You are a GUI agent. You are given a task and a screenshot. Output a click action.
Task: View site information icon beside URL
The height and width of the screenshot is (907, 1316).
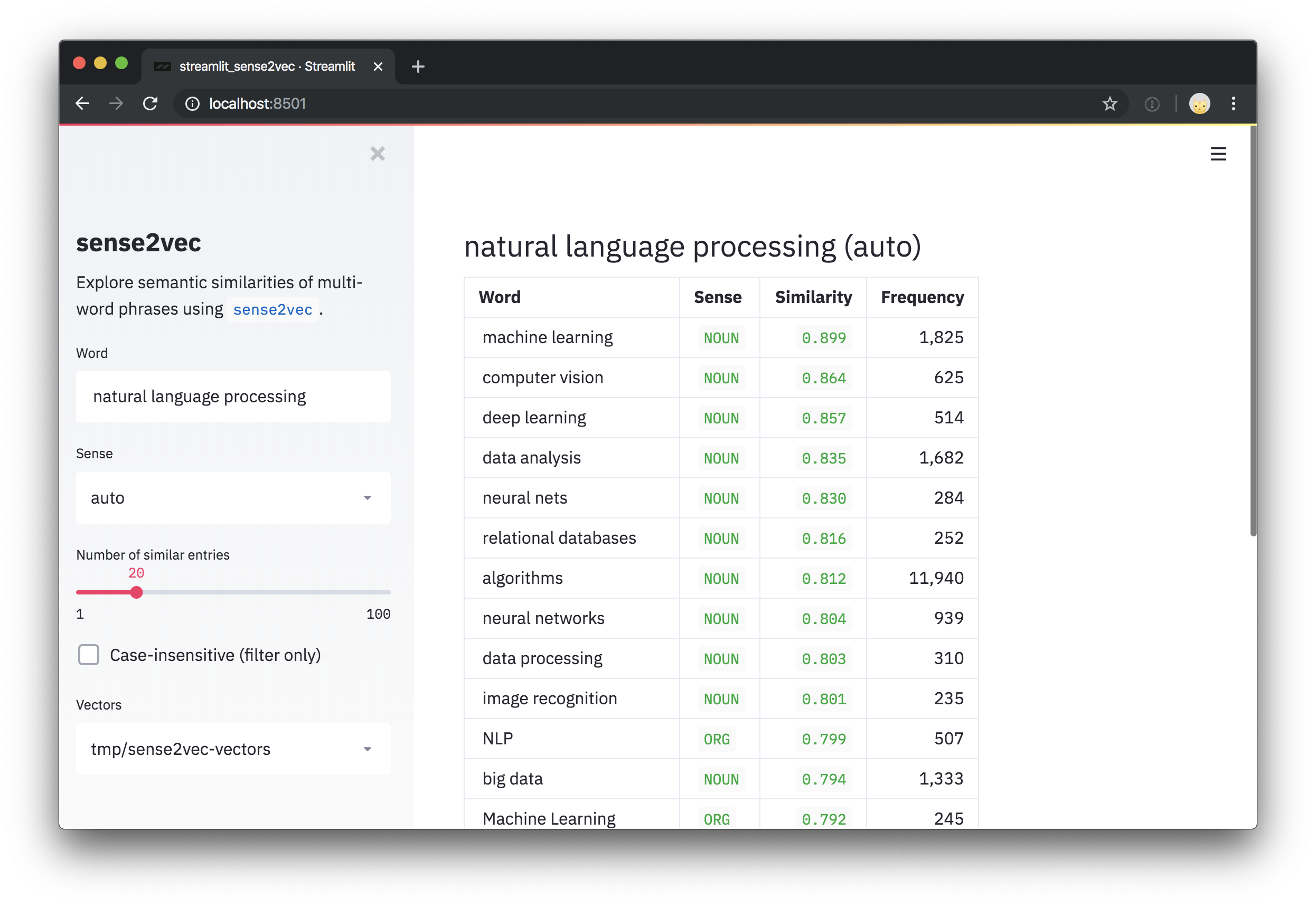(x=193, y=104)
